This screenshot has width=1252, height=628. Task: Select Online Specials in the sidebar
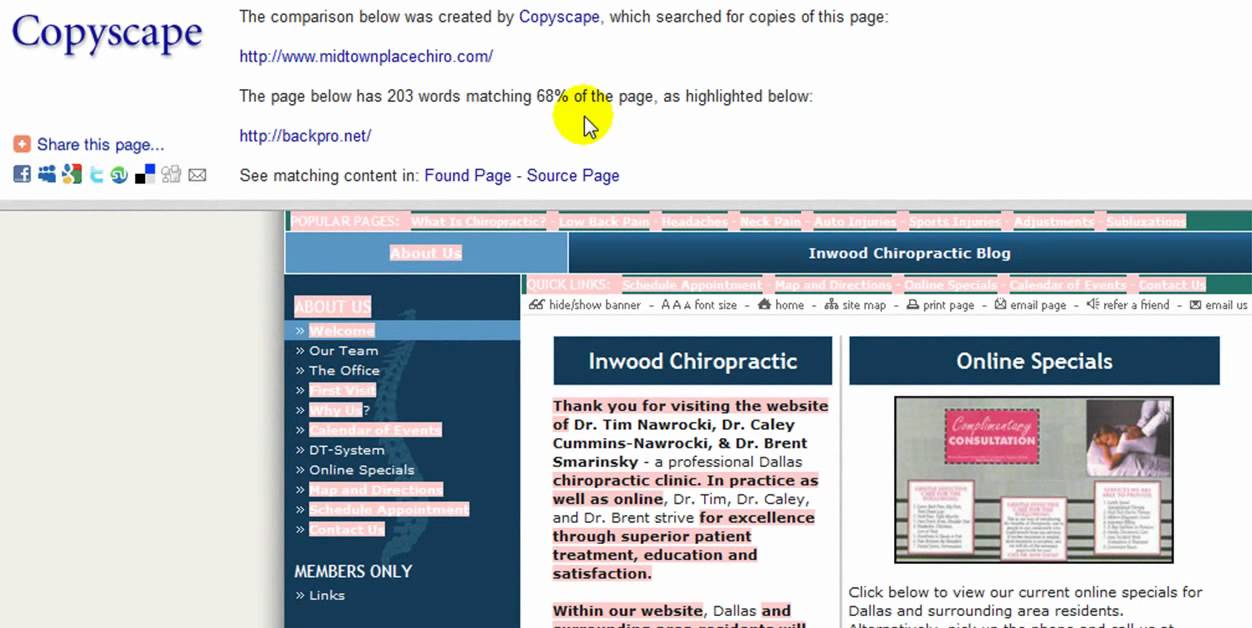361,470
